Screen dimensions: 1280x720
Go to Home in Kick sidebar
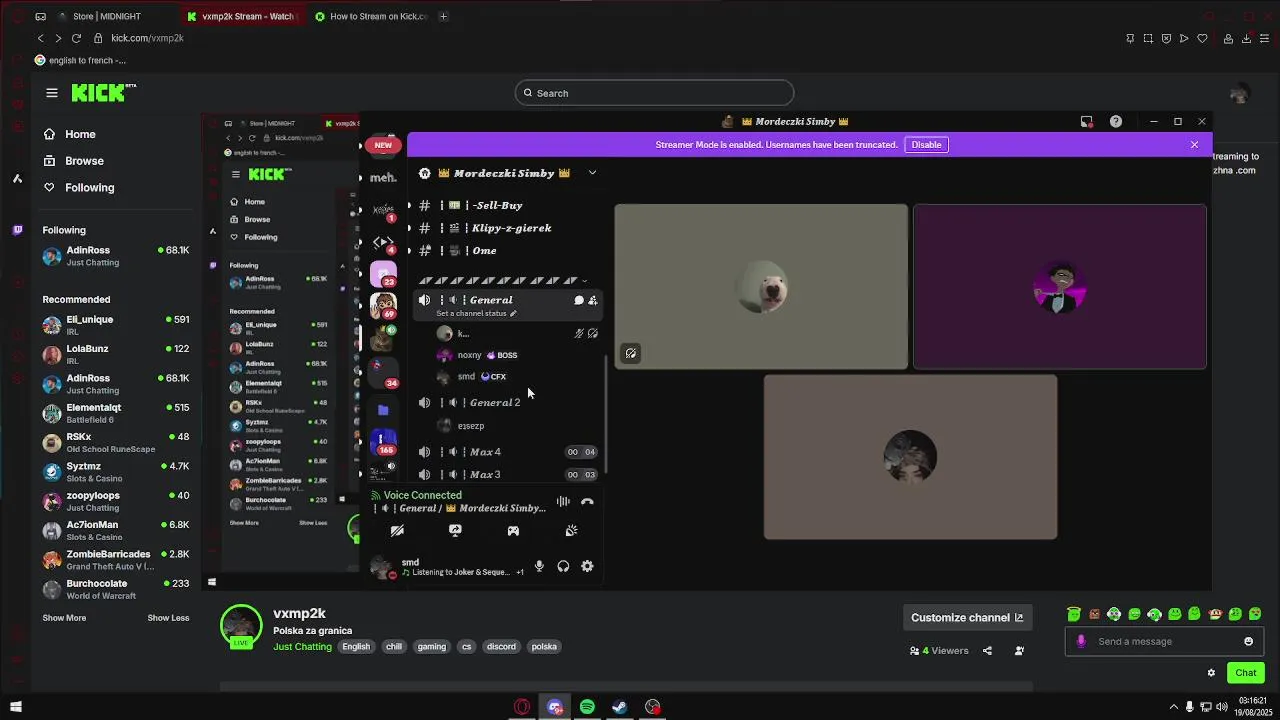tap(80, 134)
